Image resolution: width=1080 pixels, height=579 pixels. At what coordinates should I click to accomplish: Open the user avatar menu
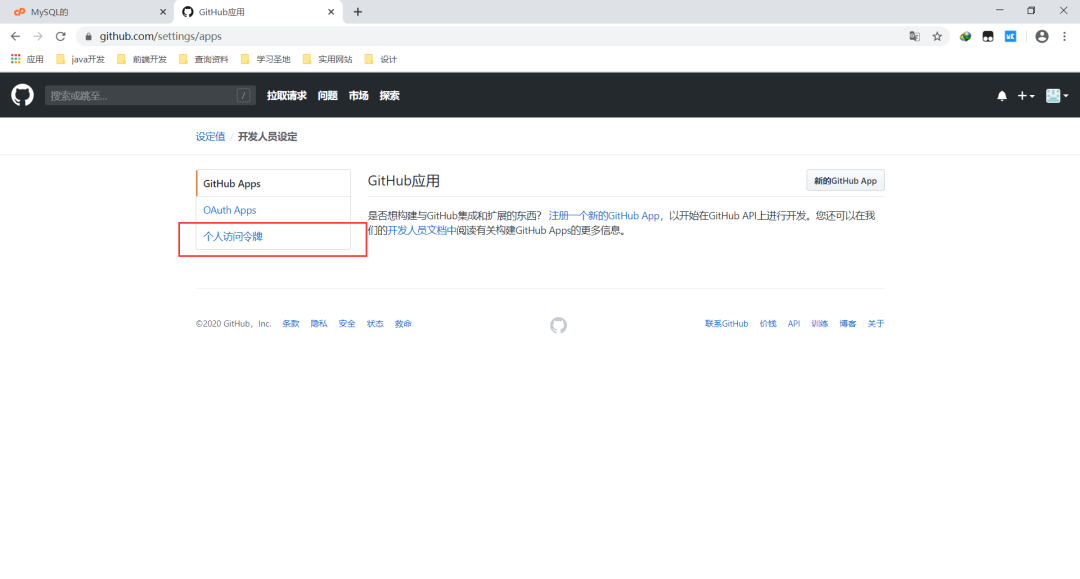click(1057, 96)
